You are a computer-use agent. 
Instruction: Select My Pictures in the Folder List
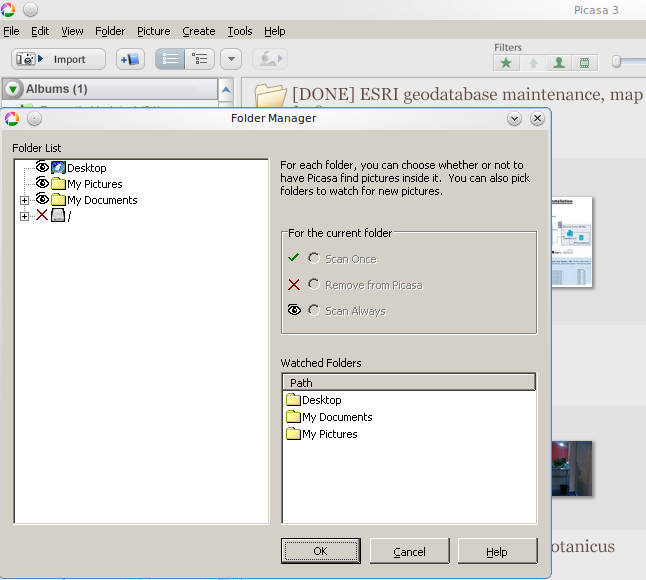95,184
